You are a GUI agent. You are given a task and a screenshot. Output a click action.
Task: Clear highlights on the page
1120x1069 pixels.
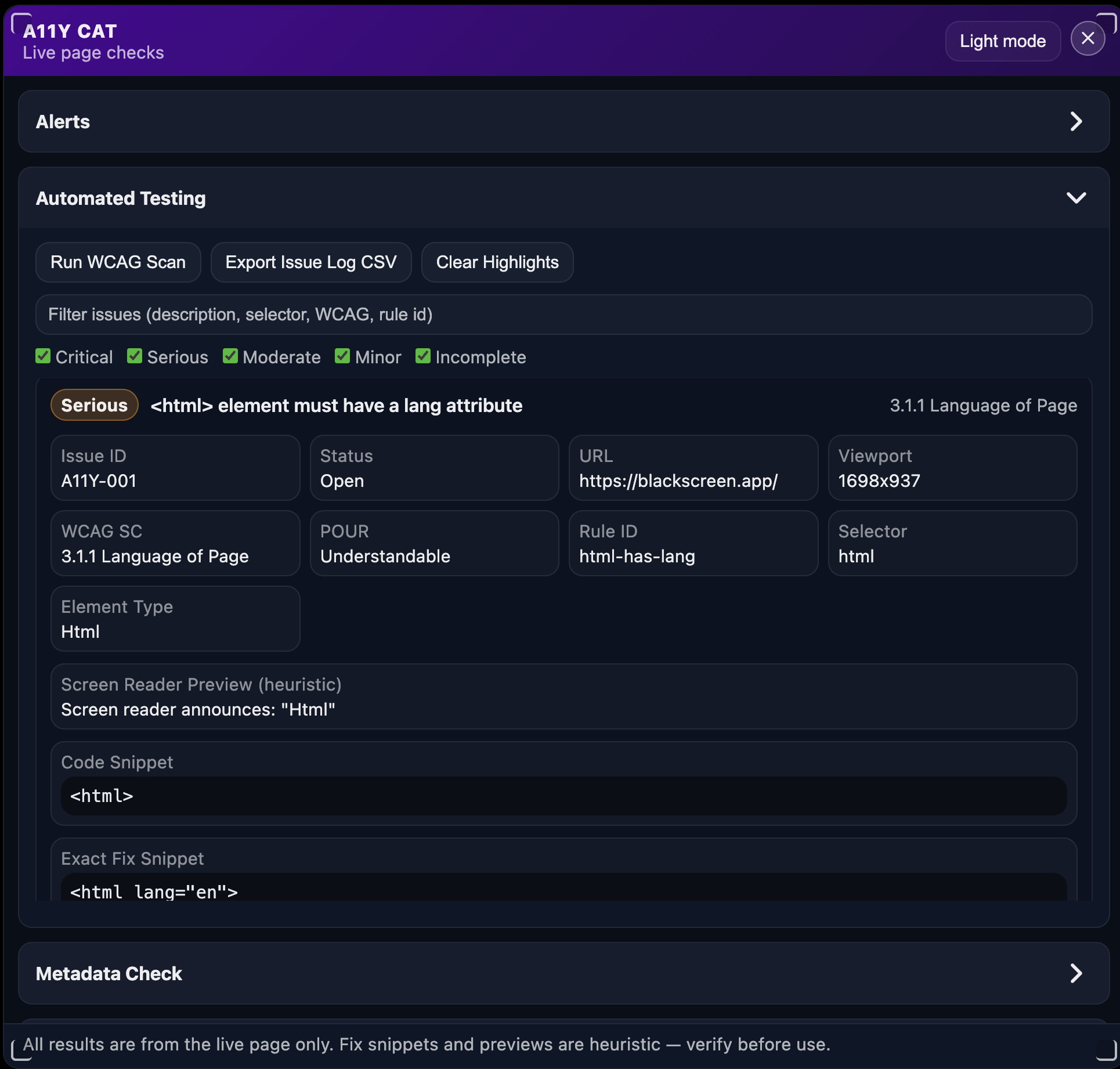click(x=497, y=262)
